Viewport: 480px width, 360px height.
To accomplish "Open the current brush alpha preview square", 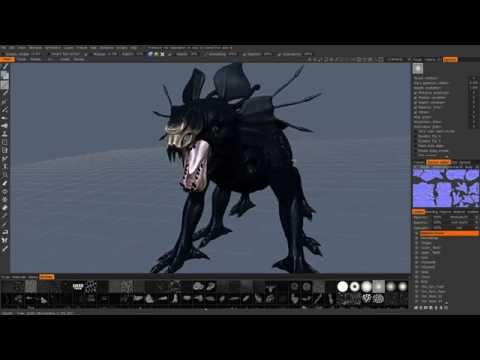I will tap(418, 69).
